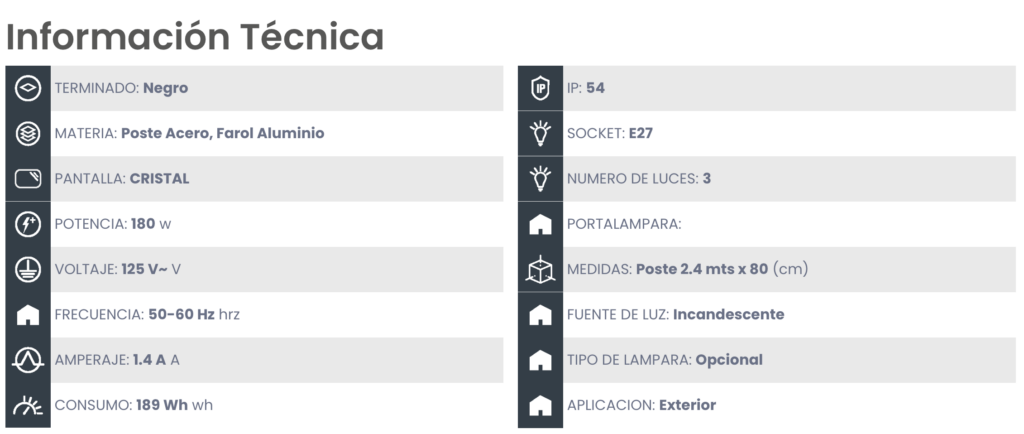This screenshot has width=1024, height=434.
Task: Click the SOCKET E27 value text
Action: point(641,133)
